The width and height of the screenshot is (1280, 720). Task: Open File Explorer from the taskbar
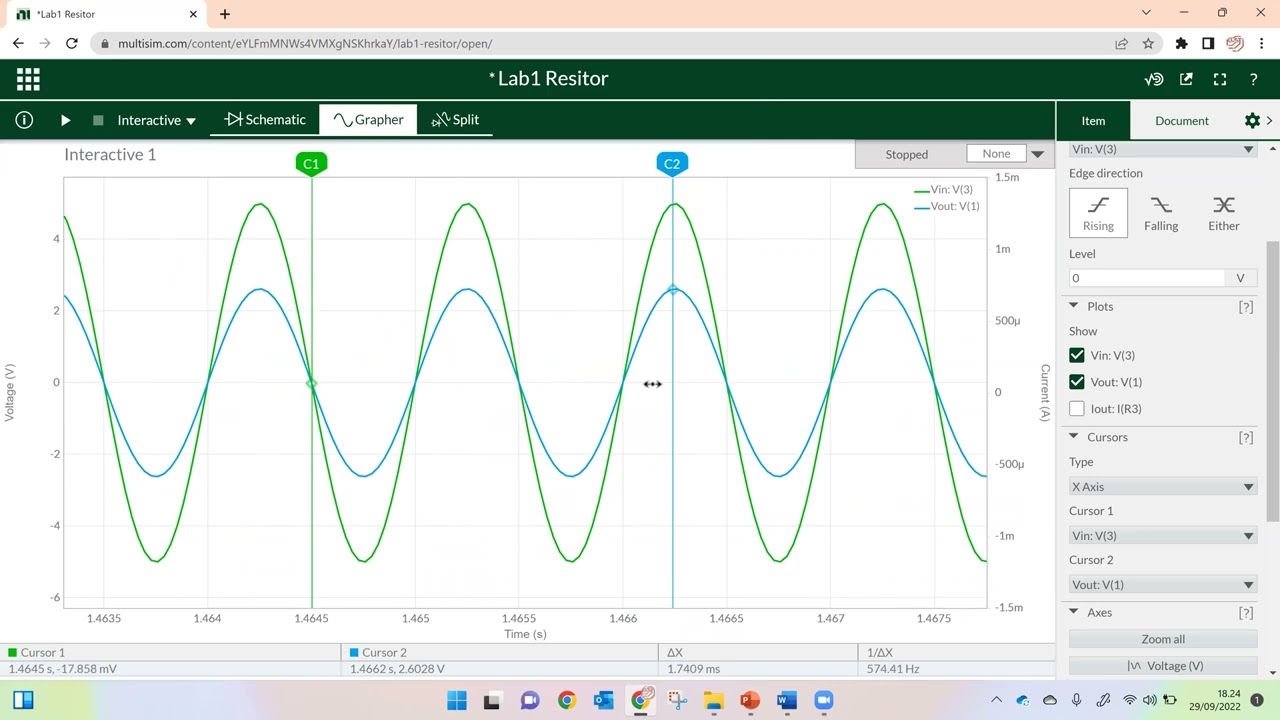[x=713, y=700]
